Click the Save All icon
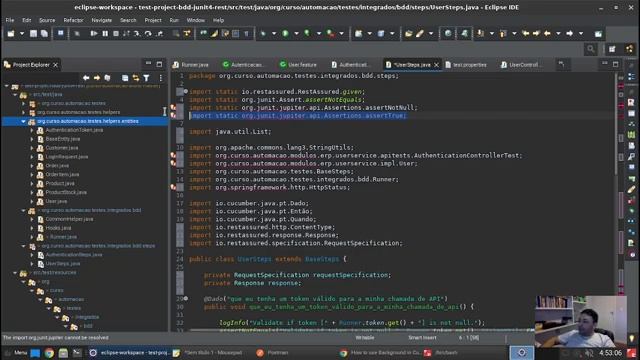Image resolution: width=640 pixels, height=360 pixels. (44, 33)
